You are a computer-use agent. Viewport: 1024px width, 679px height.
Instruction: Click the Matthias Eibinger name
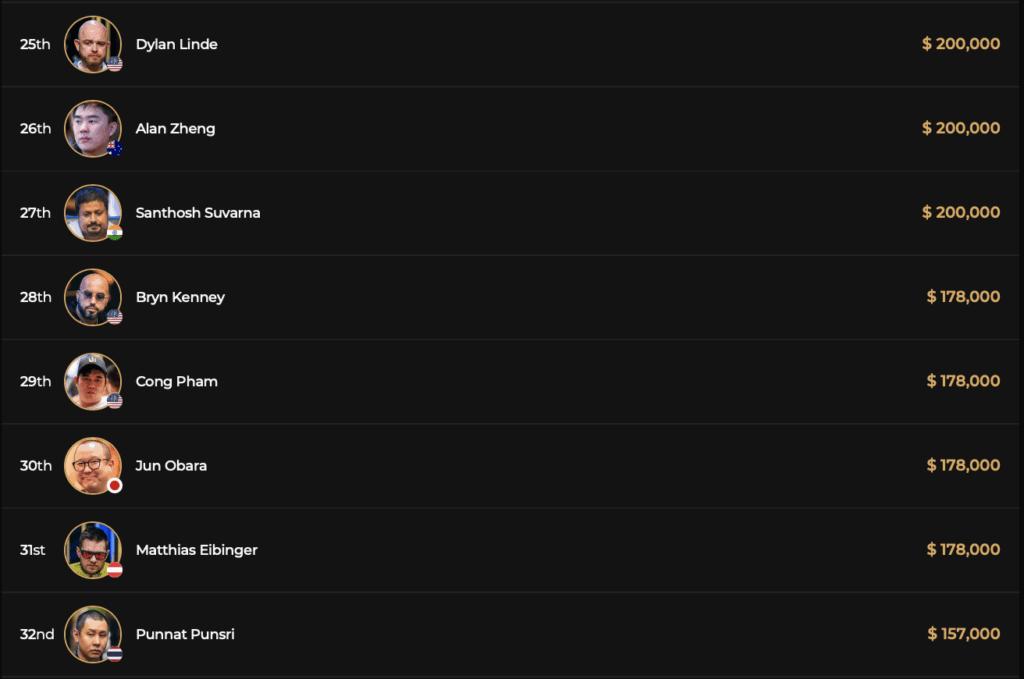pos(196,549)
